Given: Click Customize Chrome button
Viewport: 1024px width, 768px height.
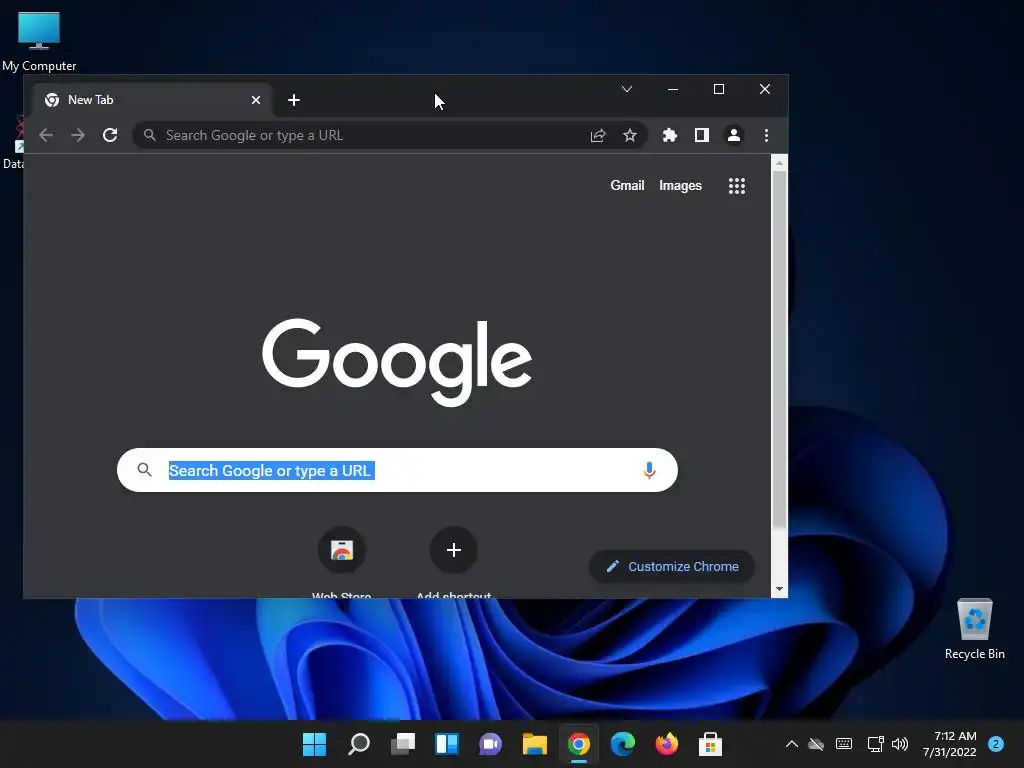Looking at the screenshot, I should pos(672,567).
